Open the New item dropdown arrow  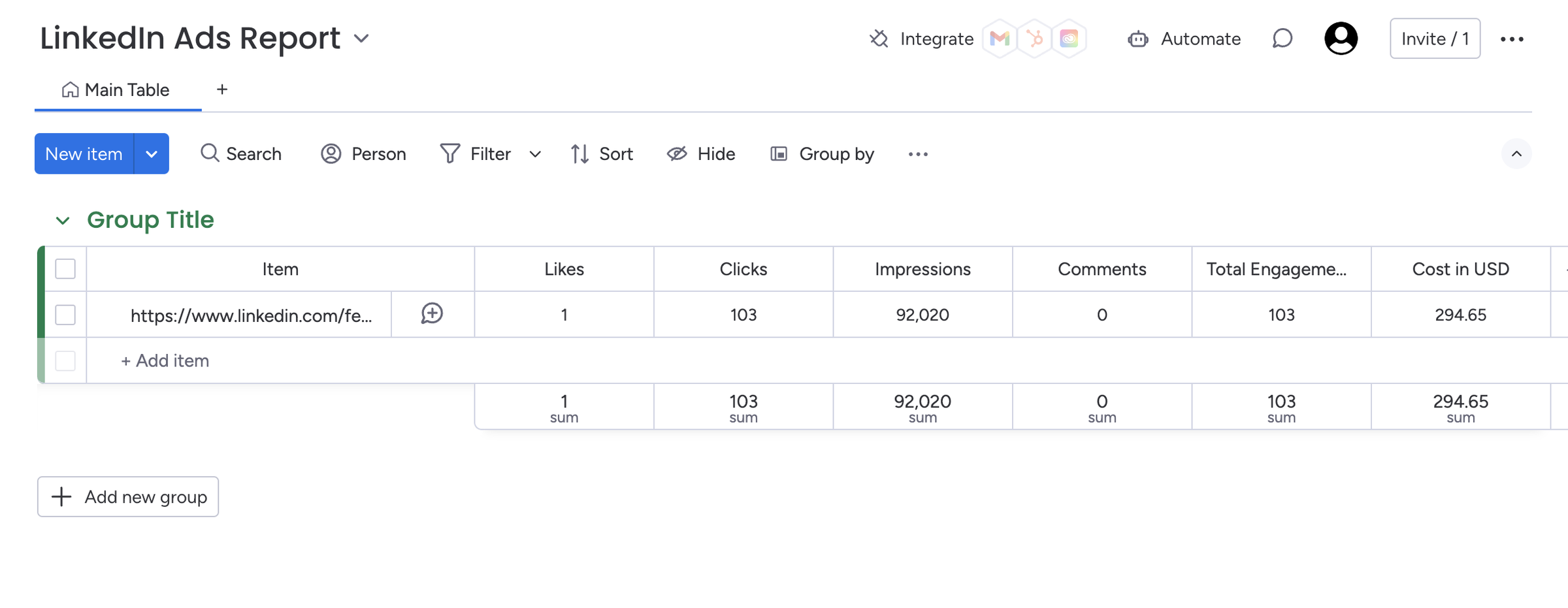152,154
